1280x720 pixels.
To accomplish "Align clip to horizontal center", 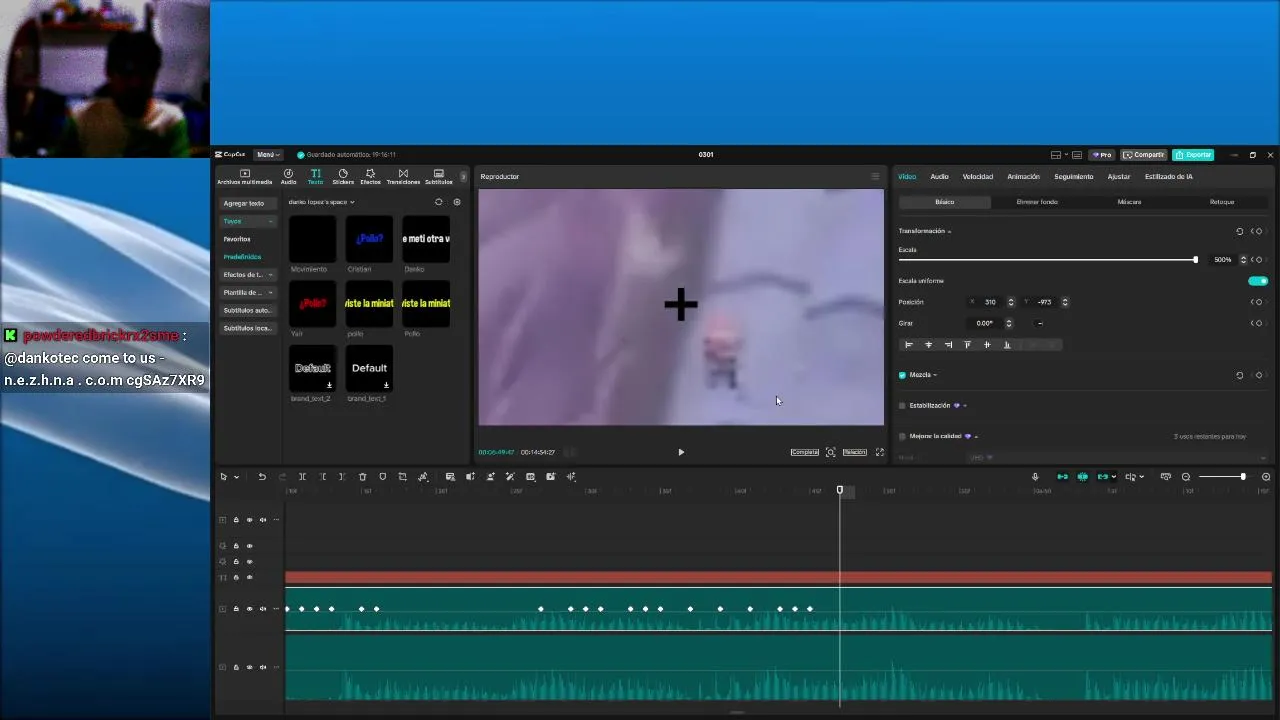I will 928,345.
